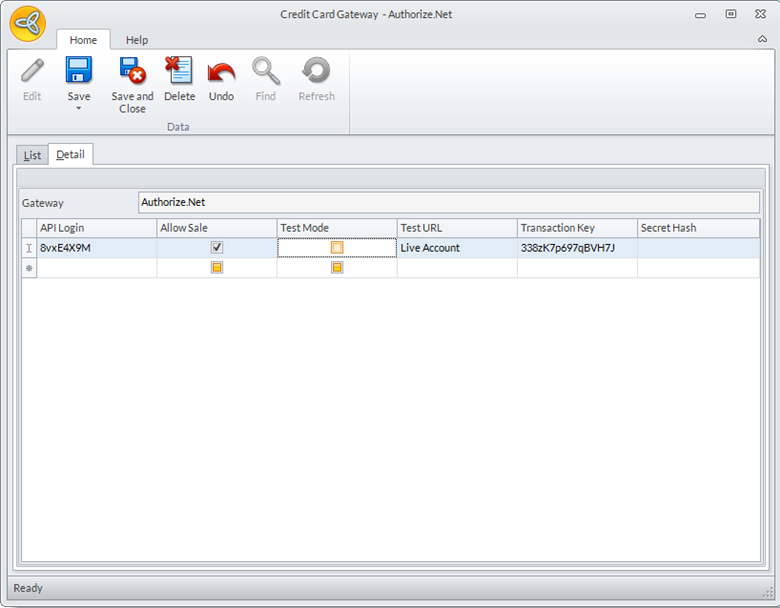Image resolution: width=780 pixels, height=608 pixels.
Task: Click the Transaction Key column header
Action: click(x=576, y=228)
